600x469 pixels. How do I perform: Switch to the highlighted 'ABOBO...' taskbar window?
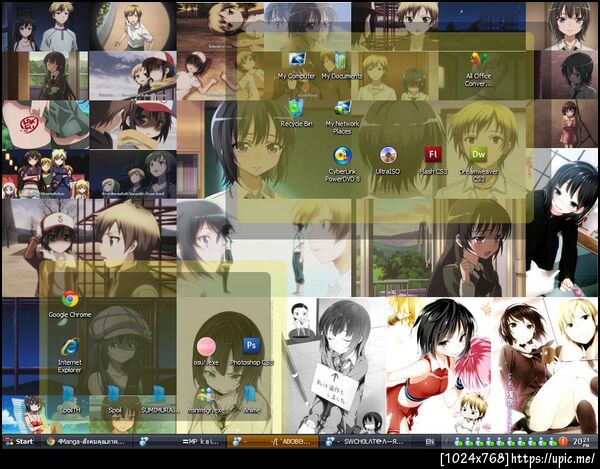click(x=272, y=441)
